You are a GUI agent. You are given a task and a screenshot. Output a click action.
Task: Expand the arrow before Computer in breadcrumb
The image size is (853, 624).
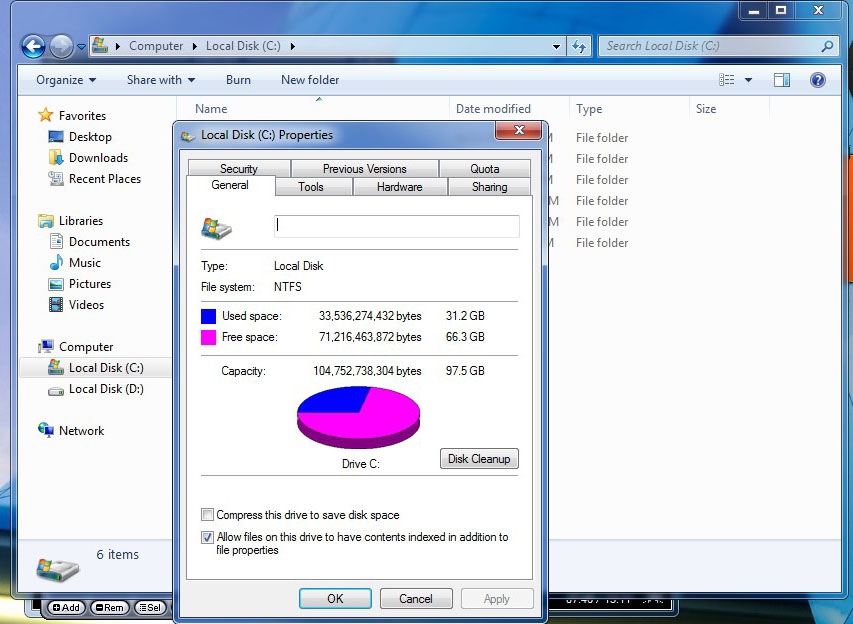click(x=118, y=46)
